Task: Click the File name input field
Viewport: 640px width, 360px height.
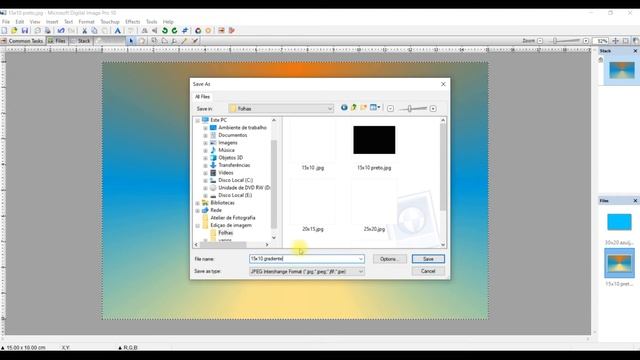Action: tap(304, 259)
